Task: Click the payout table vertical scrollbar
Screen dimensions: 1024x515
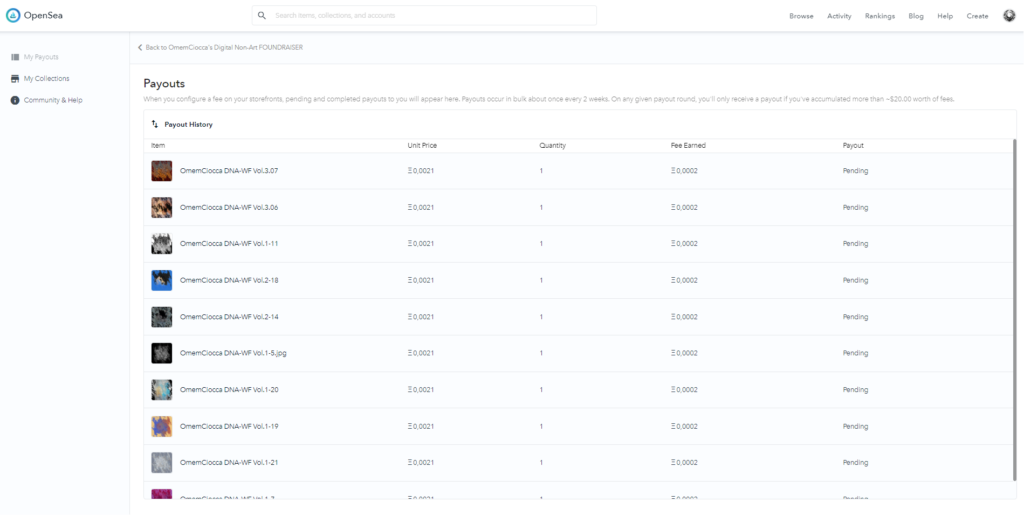Action: pyautogui.click(x=1014, y=300)
